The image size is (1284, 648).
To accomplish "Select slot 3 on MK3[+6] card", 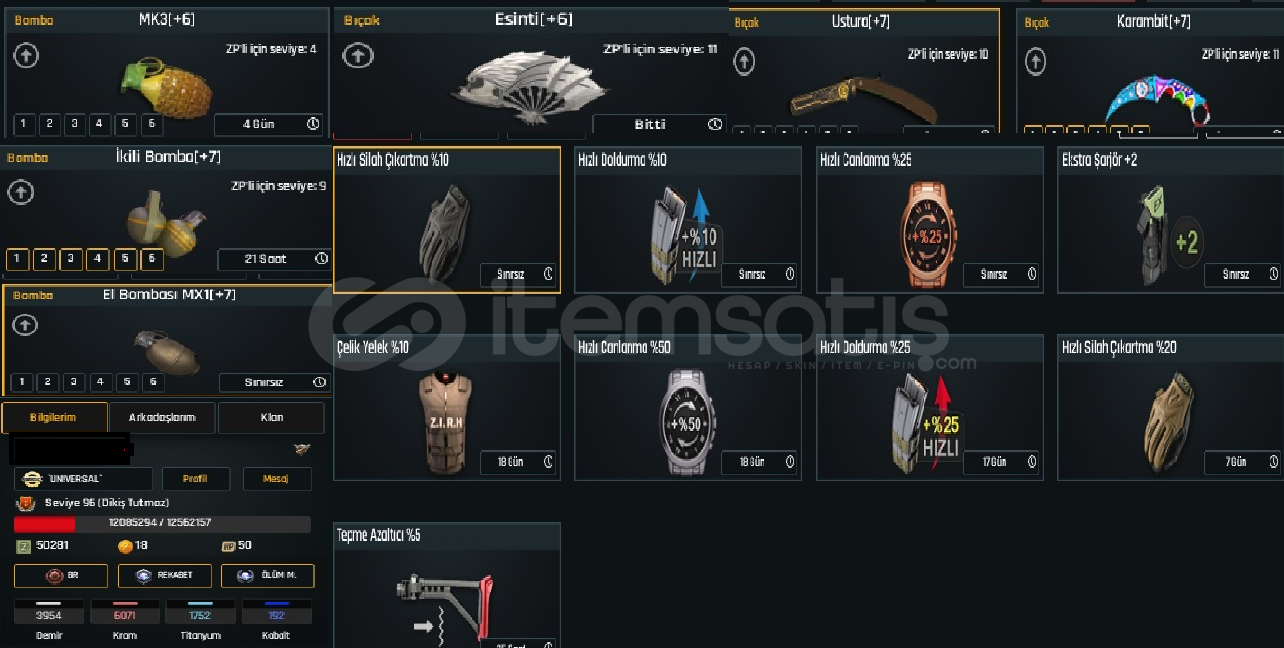I will click(74, 124).
